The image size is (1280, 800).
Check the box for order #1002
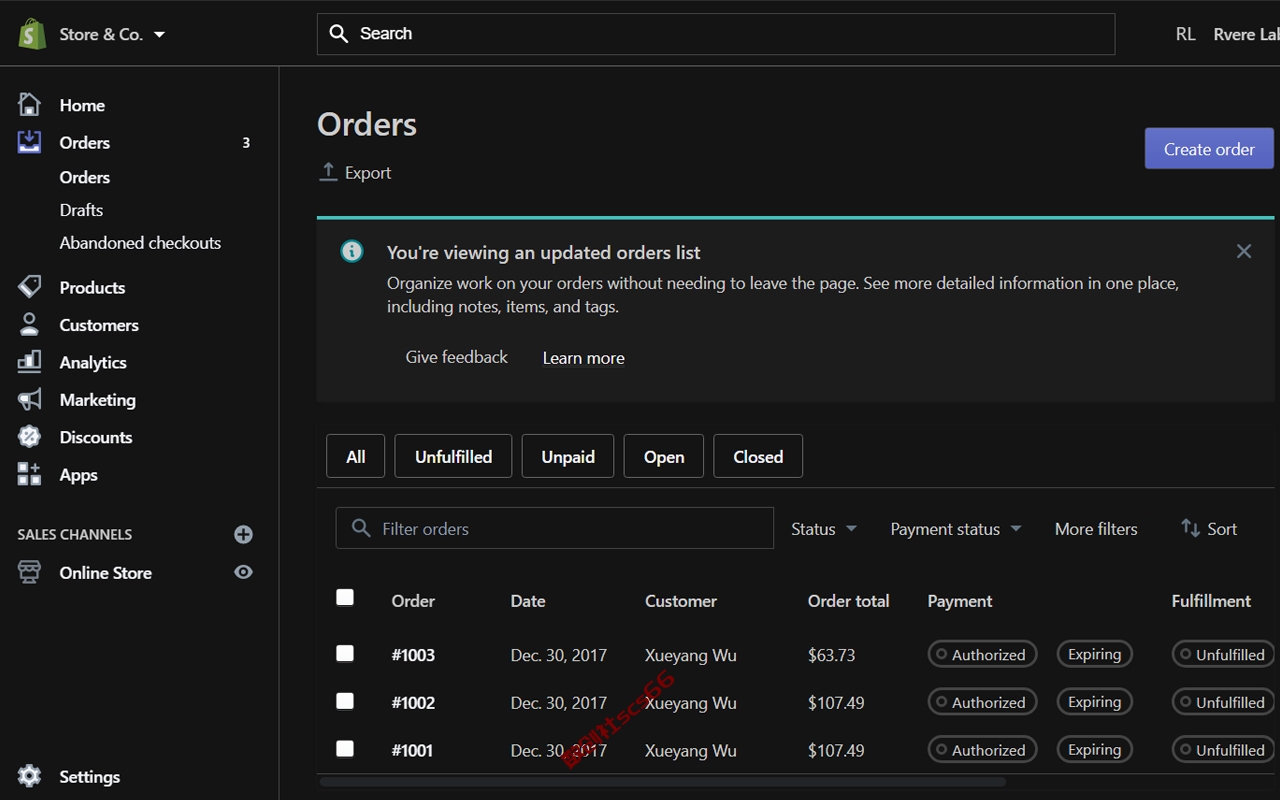coord(345,700)
